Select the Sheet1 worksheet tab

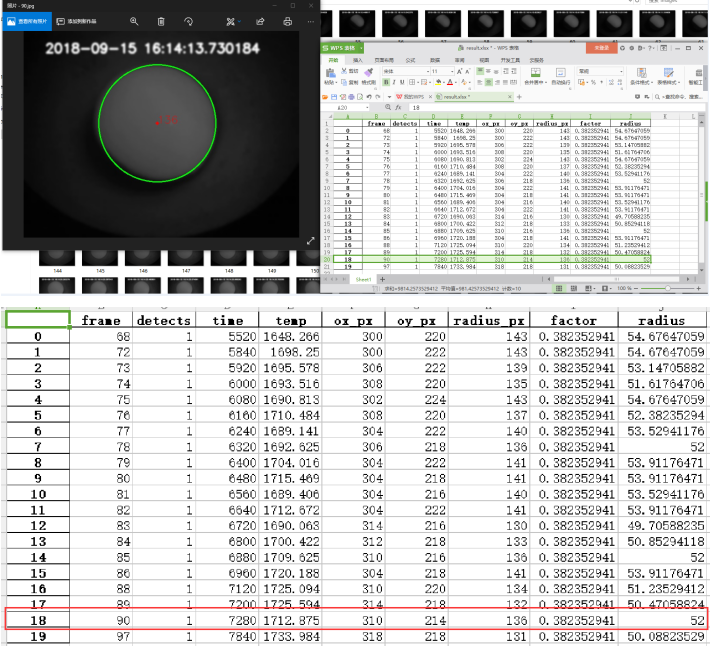[363, 279]
